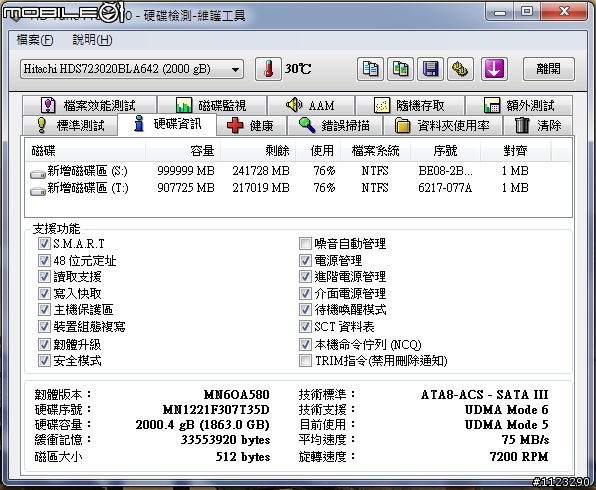
Task: Click the 使用 column header
Action: tap(319, 151)
